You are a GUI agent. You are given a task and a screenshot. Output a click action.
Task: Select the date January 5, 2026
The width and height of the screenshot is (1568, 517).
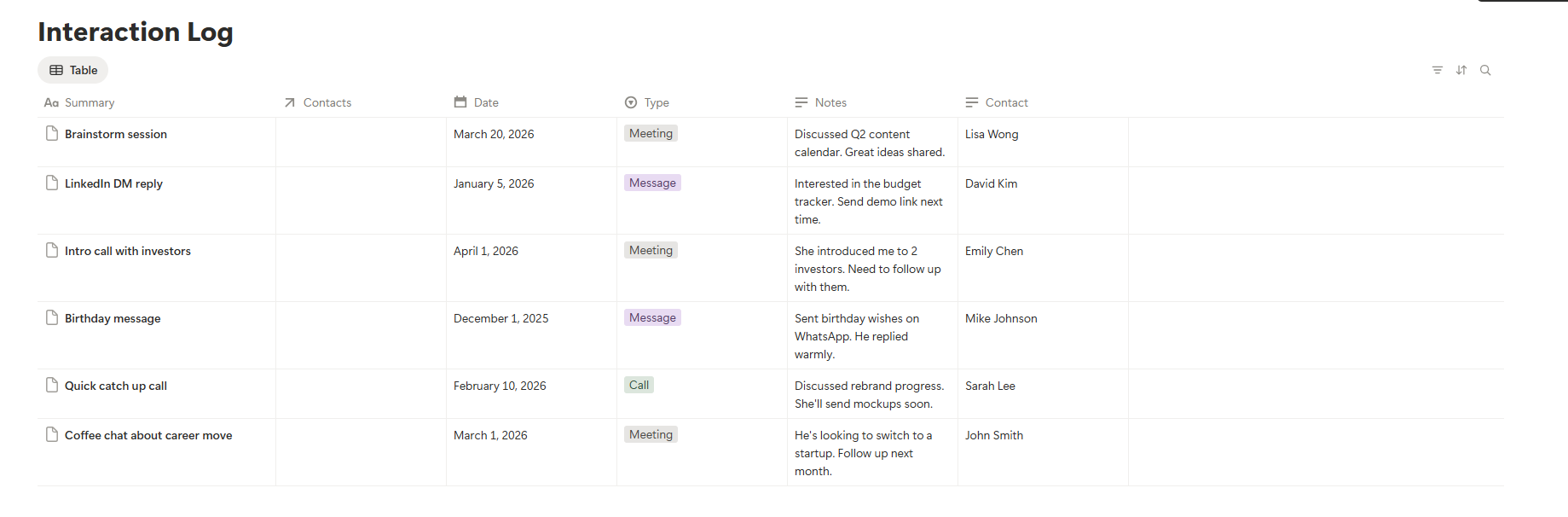point(494,183)
